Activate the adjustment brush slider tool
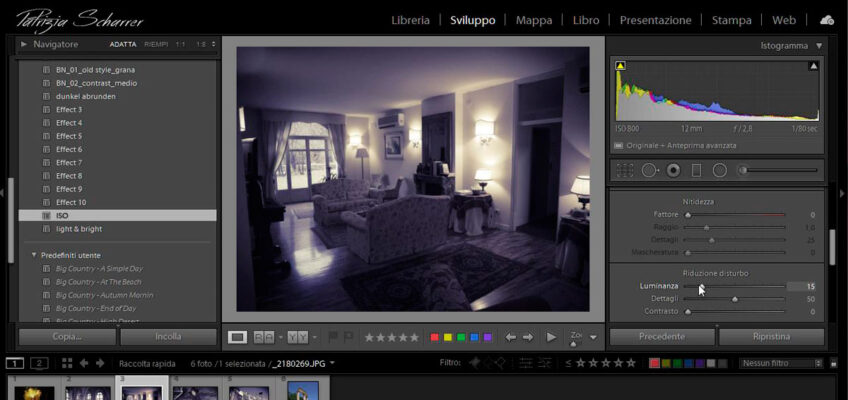848x400 pixels. tap(778, 170)
